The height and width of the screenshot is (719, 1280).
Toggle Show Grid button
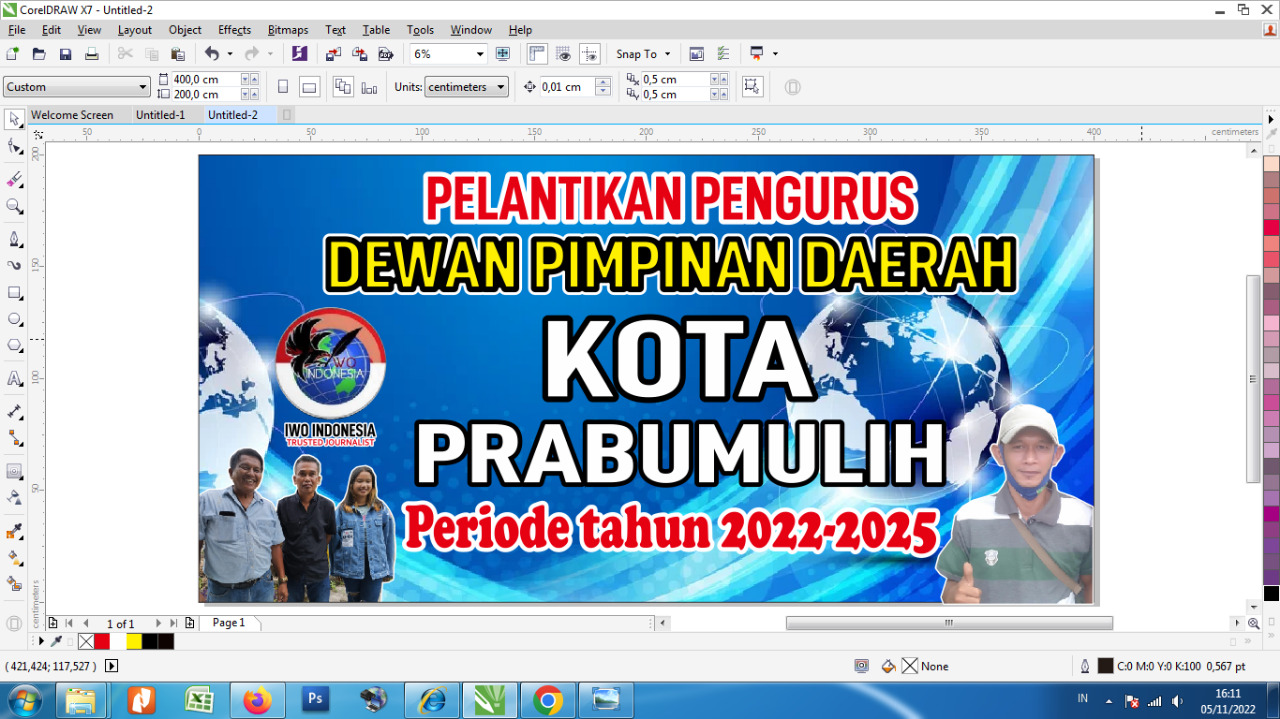564,54
